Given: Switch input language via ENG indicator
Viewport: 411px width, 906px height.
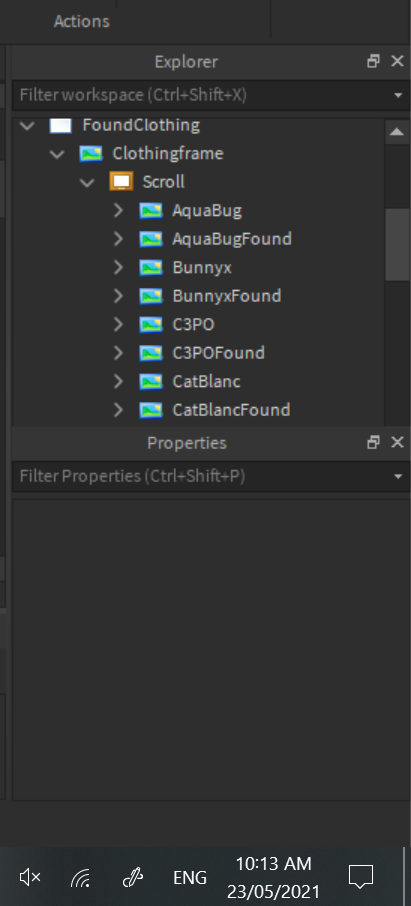Looking at the screenshot, I should point(190,878).
